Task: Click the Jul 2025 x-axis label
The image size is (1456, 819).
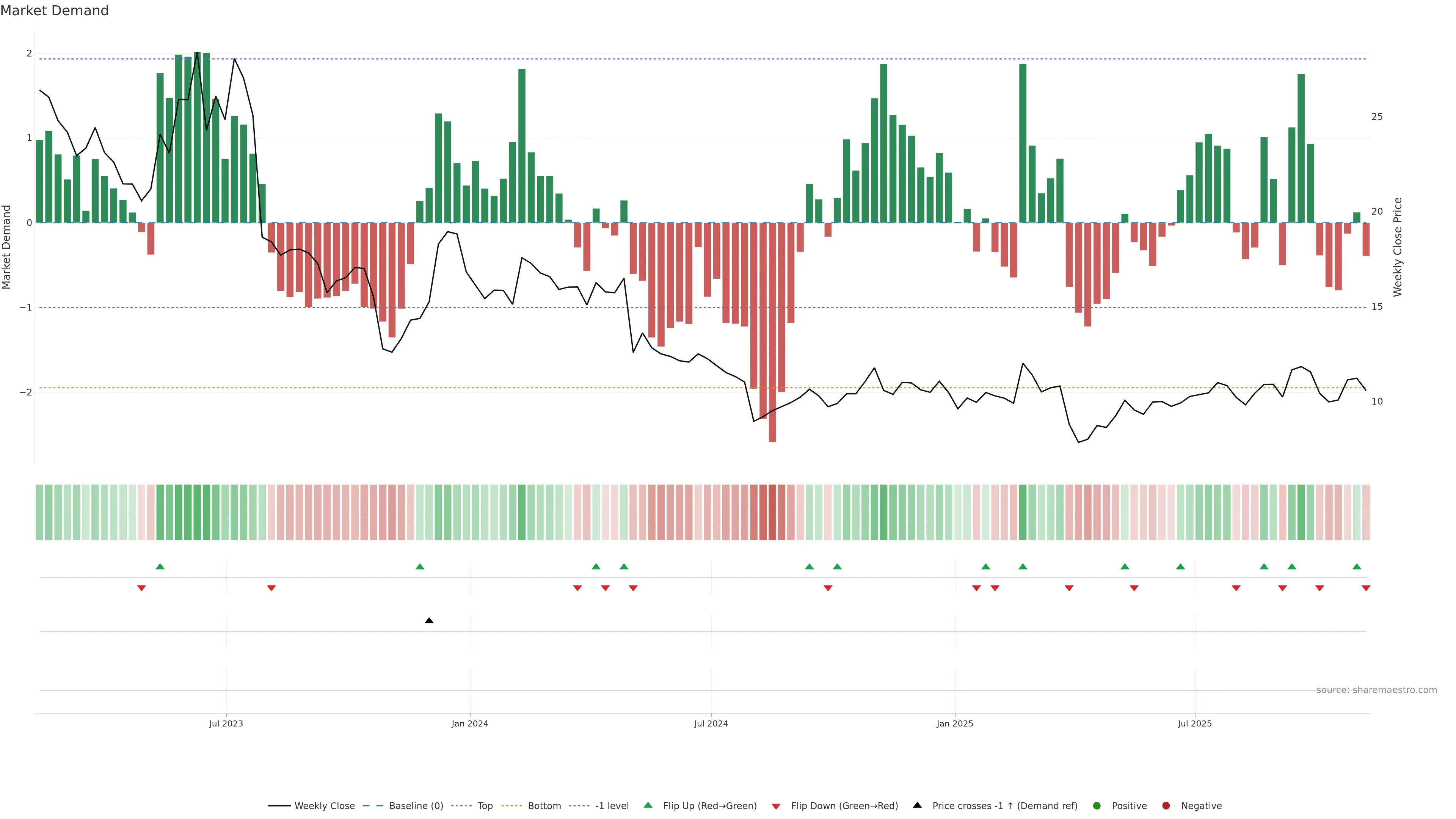Action: (1194, 723)
